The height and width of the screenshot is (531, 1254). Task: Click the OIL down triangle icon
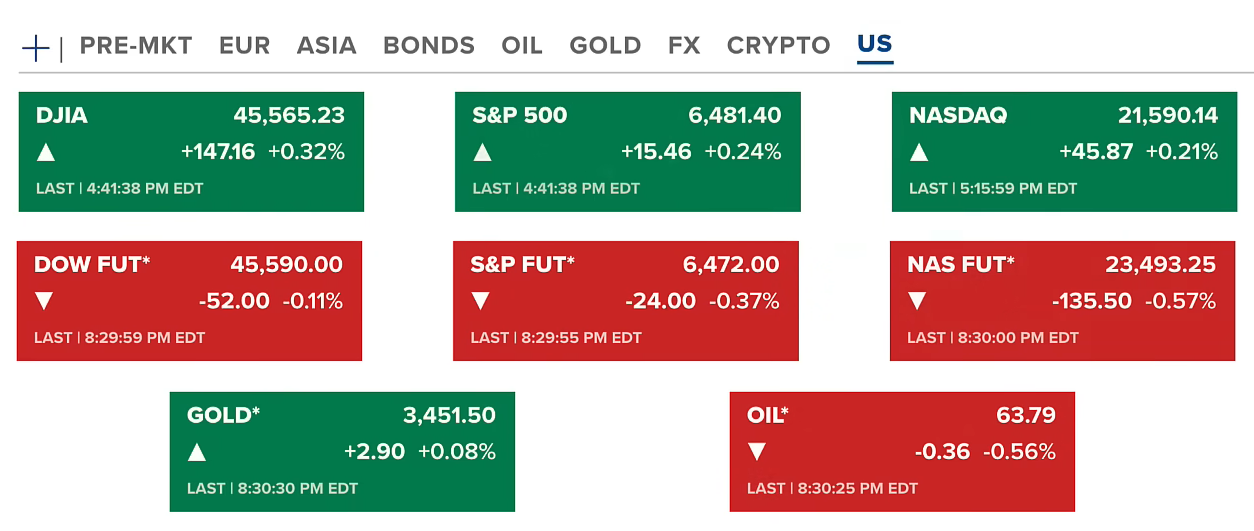click(x=757, y=452)
